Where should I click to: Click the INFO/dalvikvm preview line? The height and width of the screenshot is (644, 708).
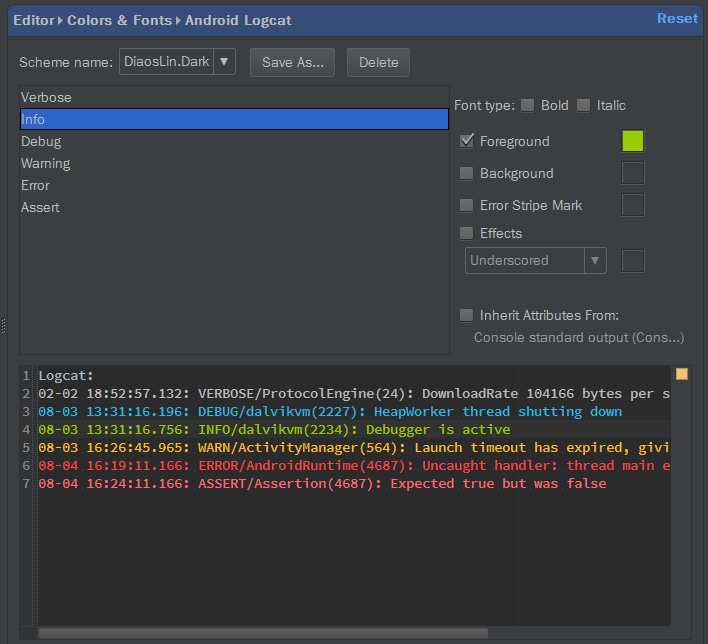[274, 429]
